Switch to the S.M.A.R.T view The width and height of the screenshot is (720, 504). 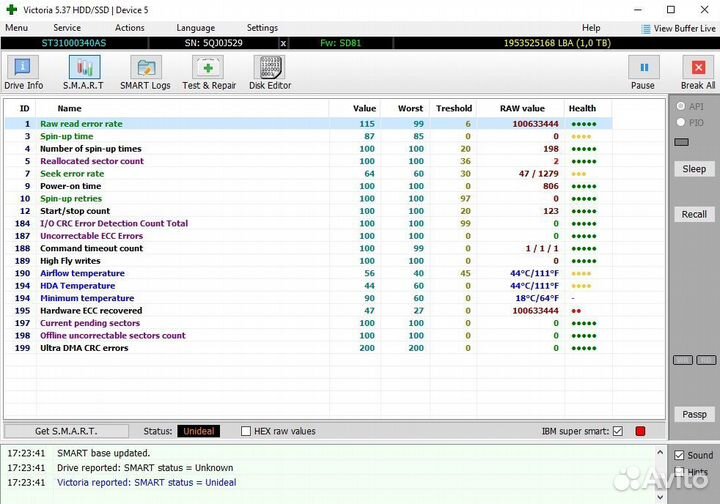(x=84, y=72)
